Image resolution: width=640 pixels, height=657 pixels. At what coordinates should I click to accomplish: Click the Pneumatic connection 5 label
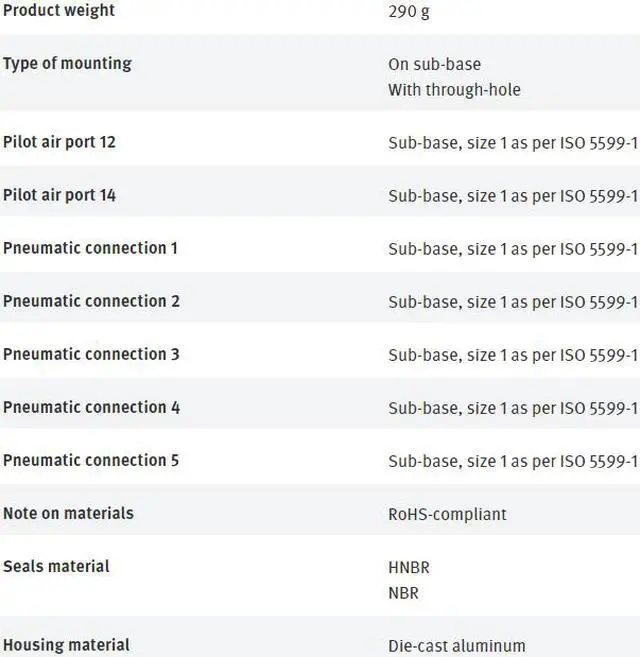coord(91,460)
